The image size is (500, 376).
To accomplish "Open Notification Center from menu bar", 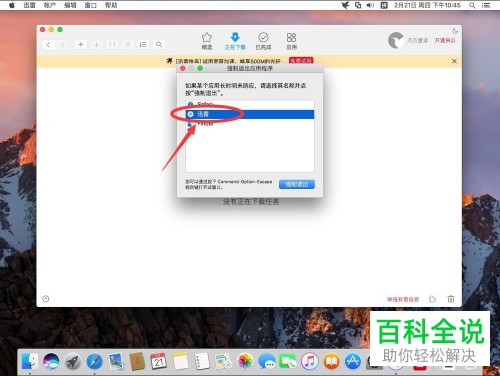I will click(x=486, y=5).
